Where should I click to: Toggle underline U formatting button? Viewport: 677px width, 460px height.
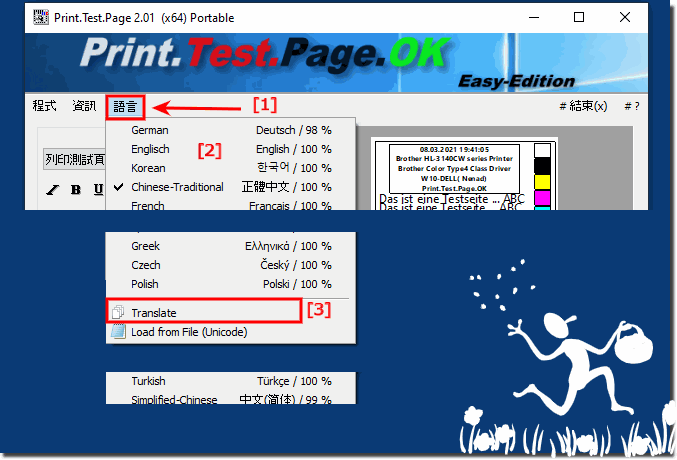98,190
